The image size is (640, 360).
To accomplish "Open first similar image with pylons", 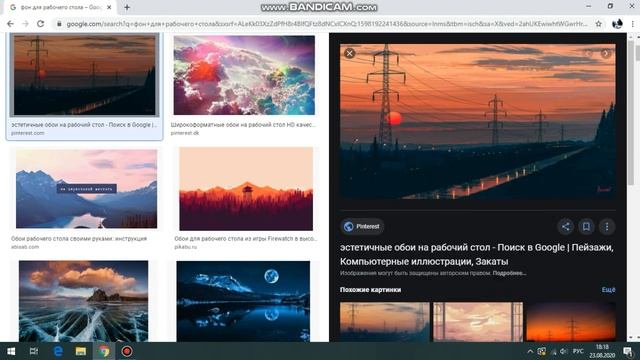I will [x=384, y=322].
